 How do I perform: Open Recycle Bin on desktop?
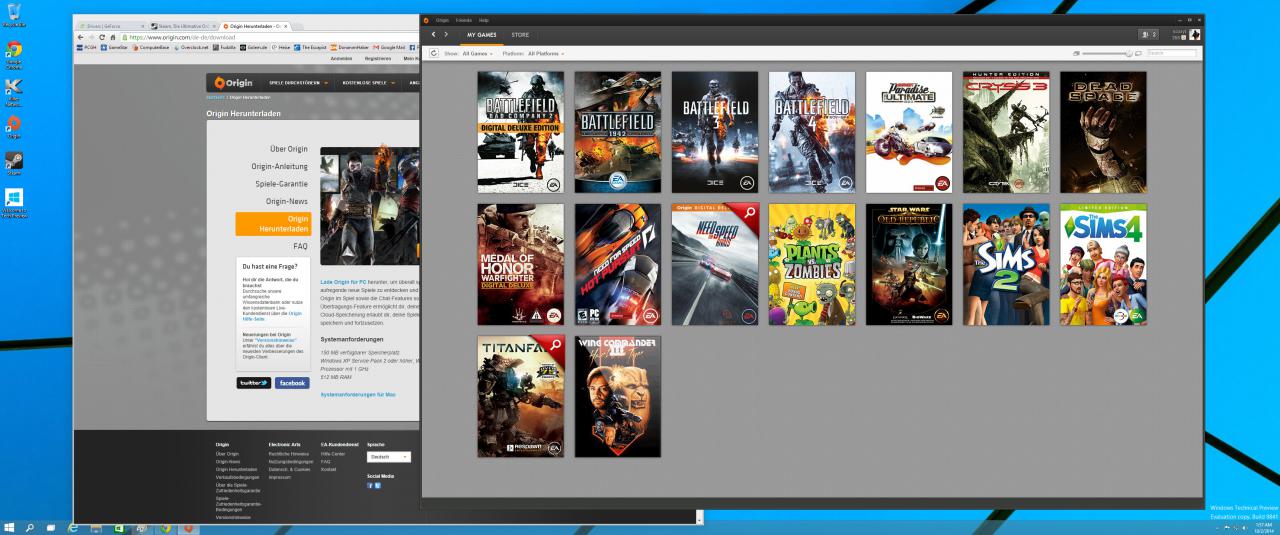pos(13,15)
